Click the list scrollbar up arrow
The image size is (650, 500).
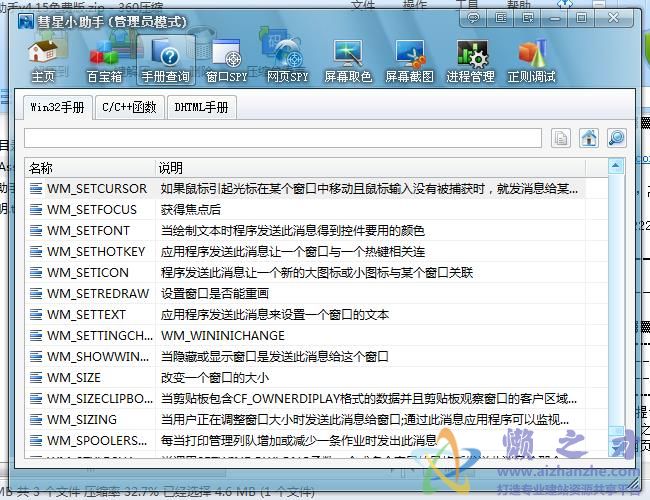pos(616,166)
